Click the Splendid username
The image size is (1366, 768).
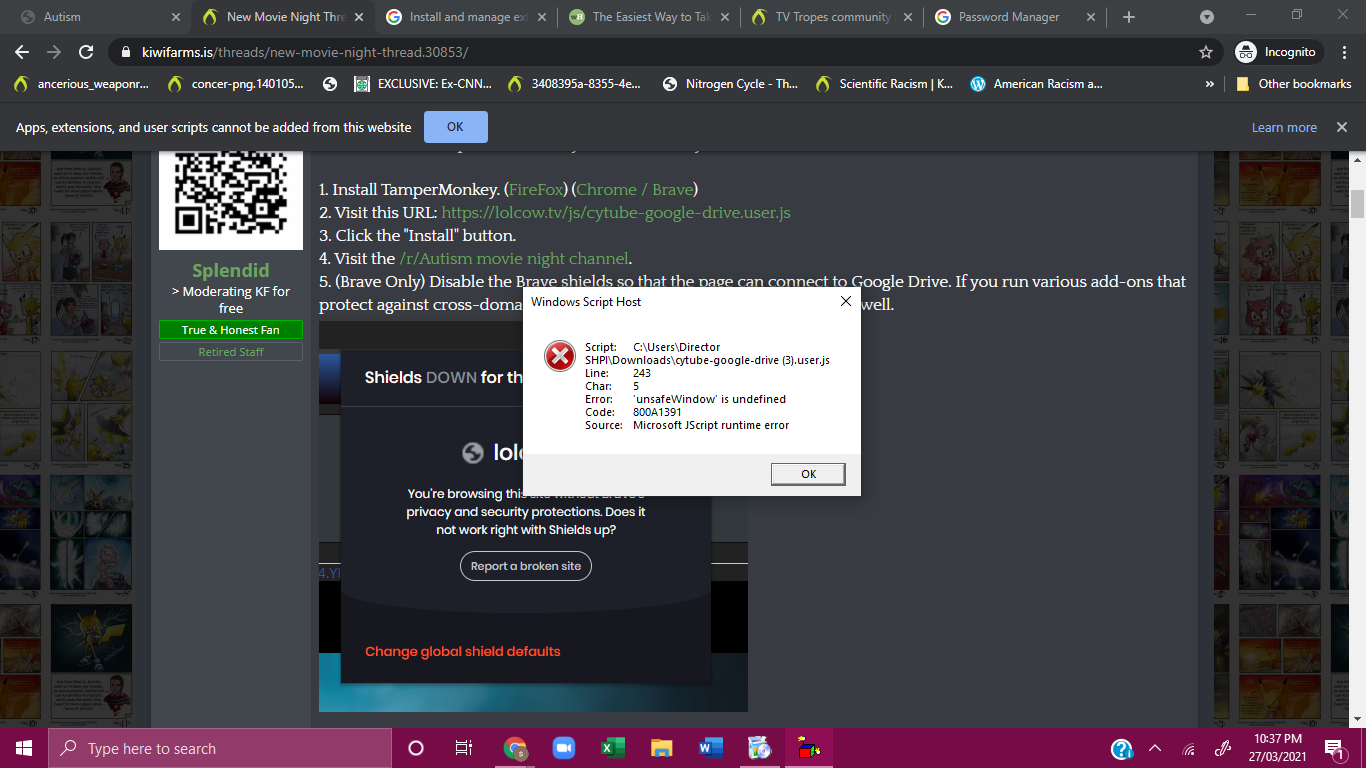(x=231, y=271)
